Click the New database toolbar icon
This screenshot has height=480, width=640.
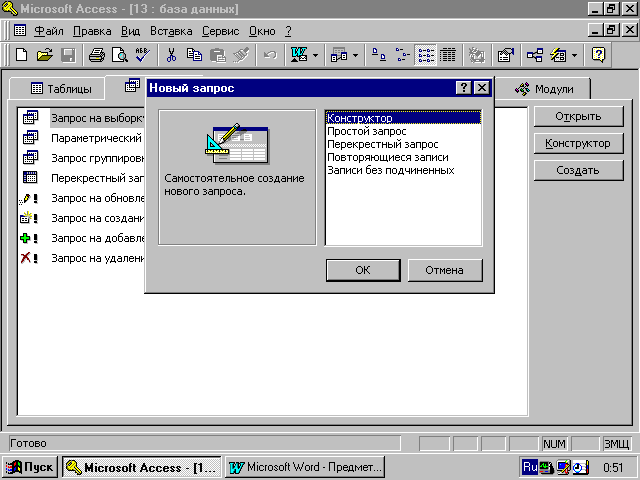pos(21,55)
